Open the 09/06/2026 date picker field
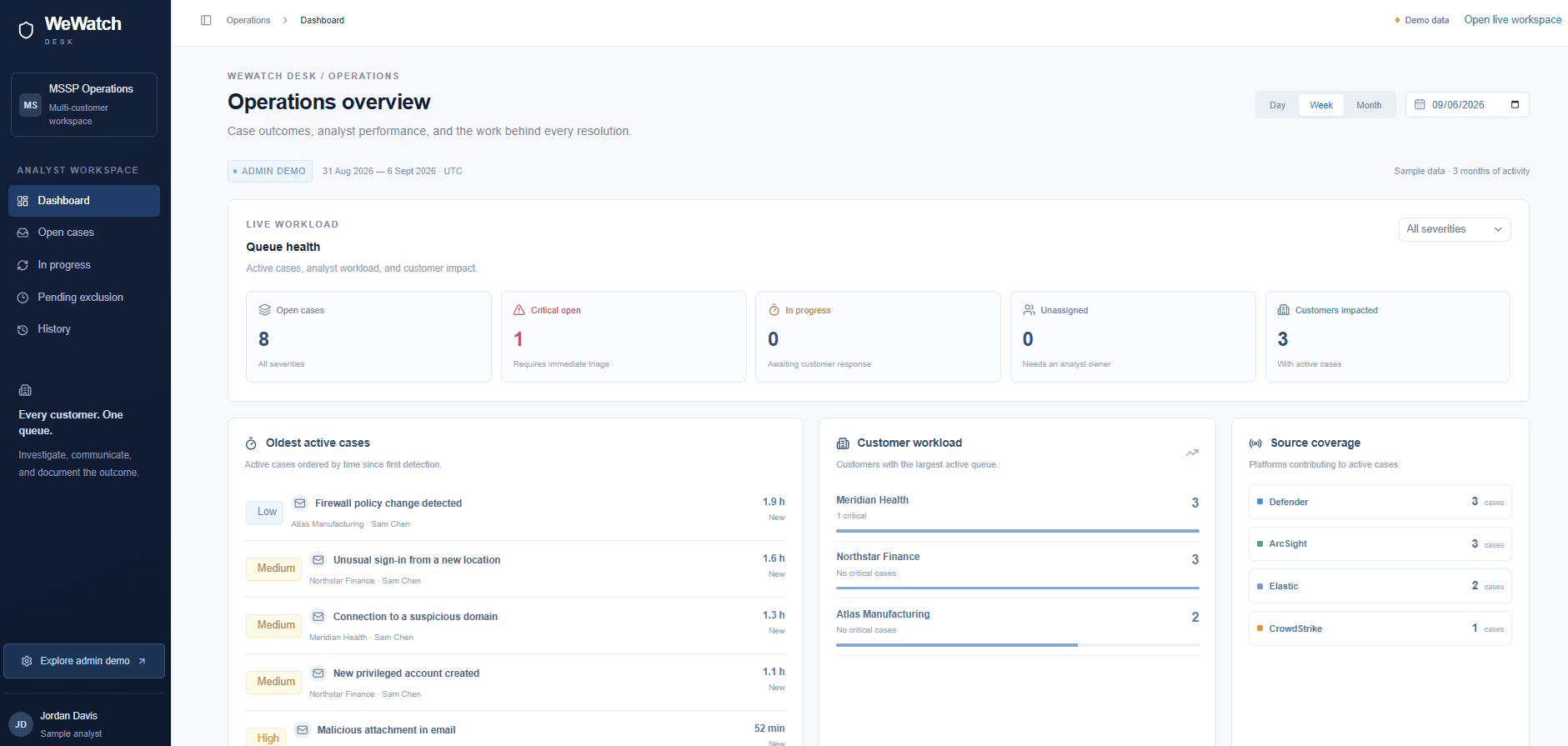Screen dimensions: 1568x746 (1467, 104)
